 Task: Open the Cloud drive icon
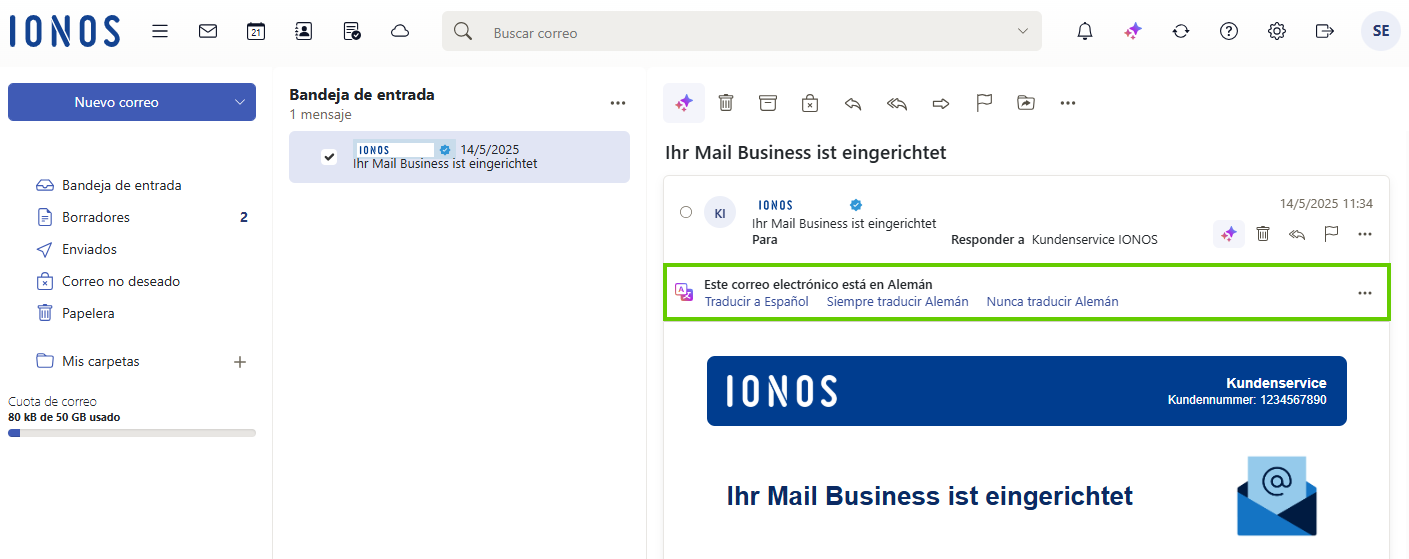click(400, 31)
